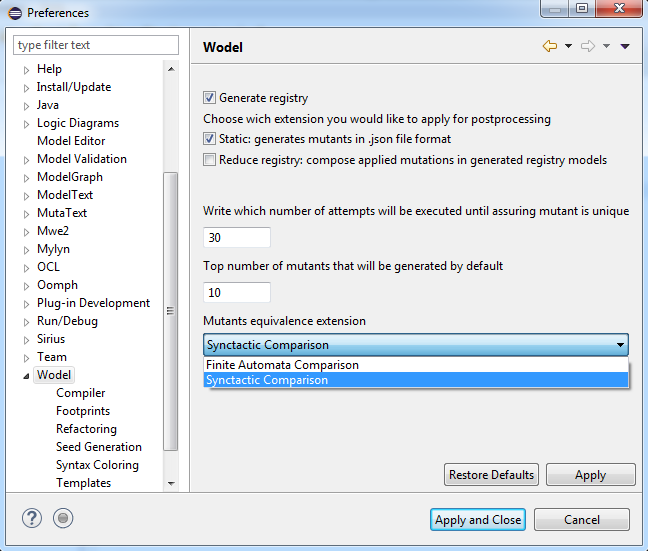Open the Forward history dropdown arrow
The image size is (648, 551).
click(x=606, y=46)
